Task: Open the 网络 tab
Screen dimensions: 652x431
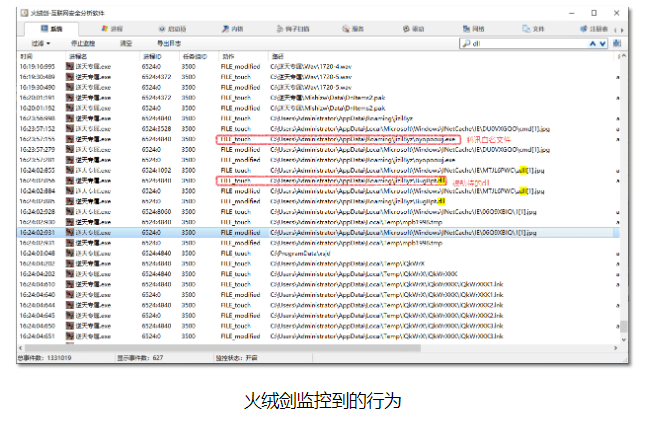Action: pos(474,29)
